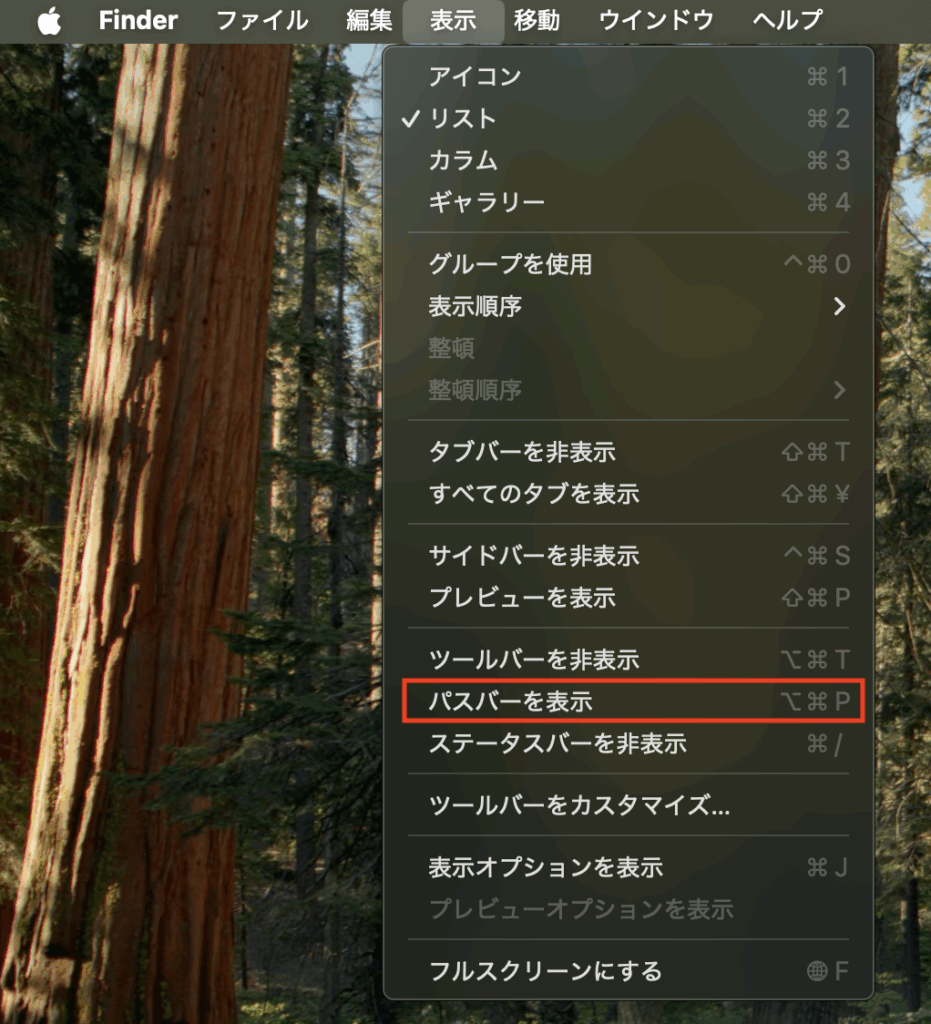
Task: Hide the sidebar with サイドバーを非表示
Action: [x=628, y=555]
